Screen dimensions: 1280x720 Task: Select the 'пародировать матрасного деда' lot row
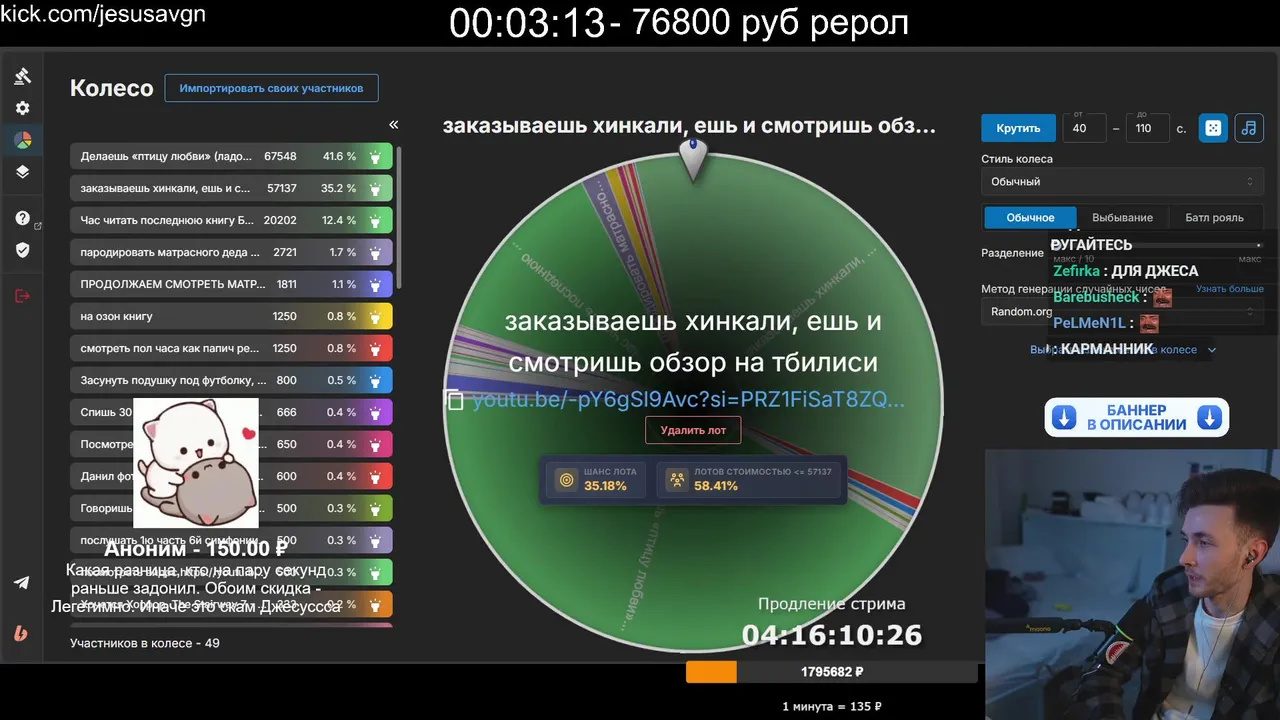(231, 253)
